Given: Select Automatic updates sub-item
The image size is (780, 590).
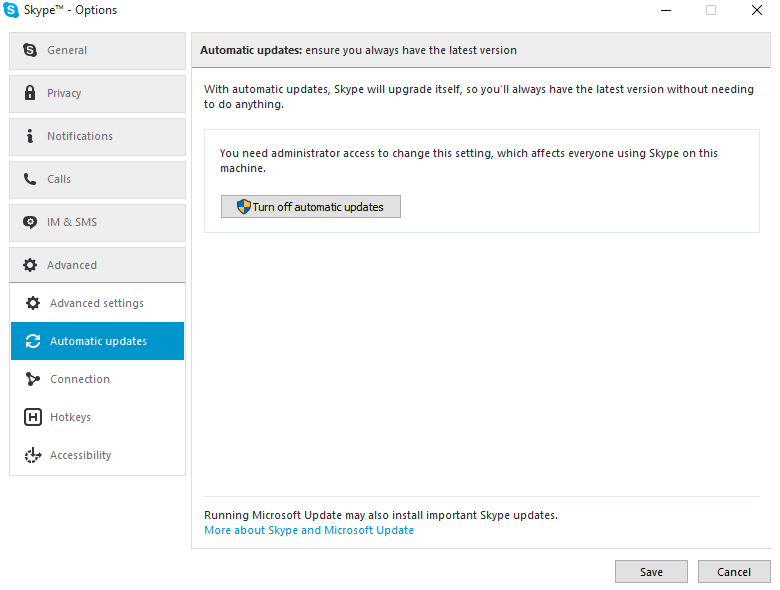Looking at the screenshot, I should 98,341.
